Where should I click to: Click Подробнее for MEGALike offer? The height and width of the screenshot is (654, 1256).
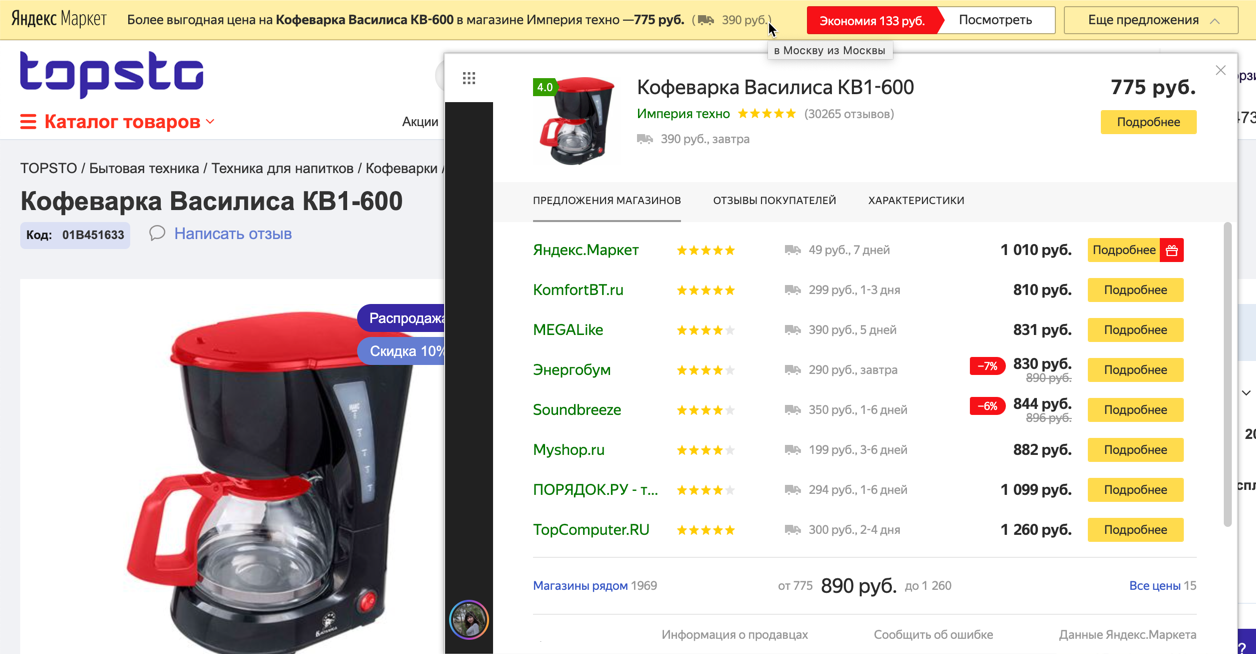click(x=1136, y=330)
